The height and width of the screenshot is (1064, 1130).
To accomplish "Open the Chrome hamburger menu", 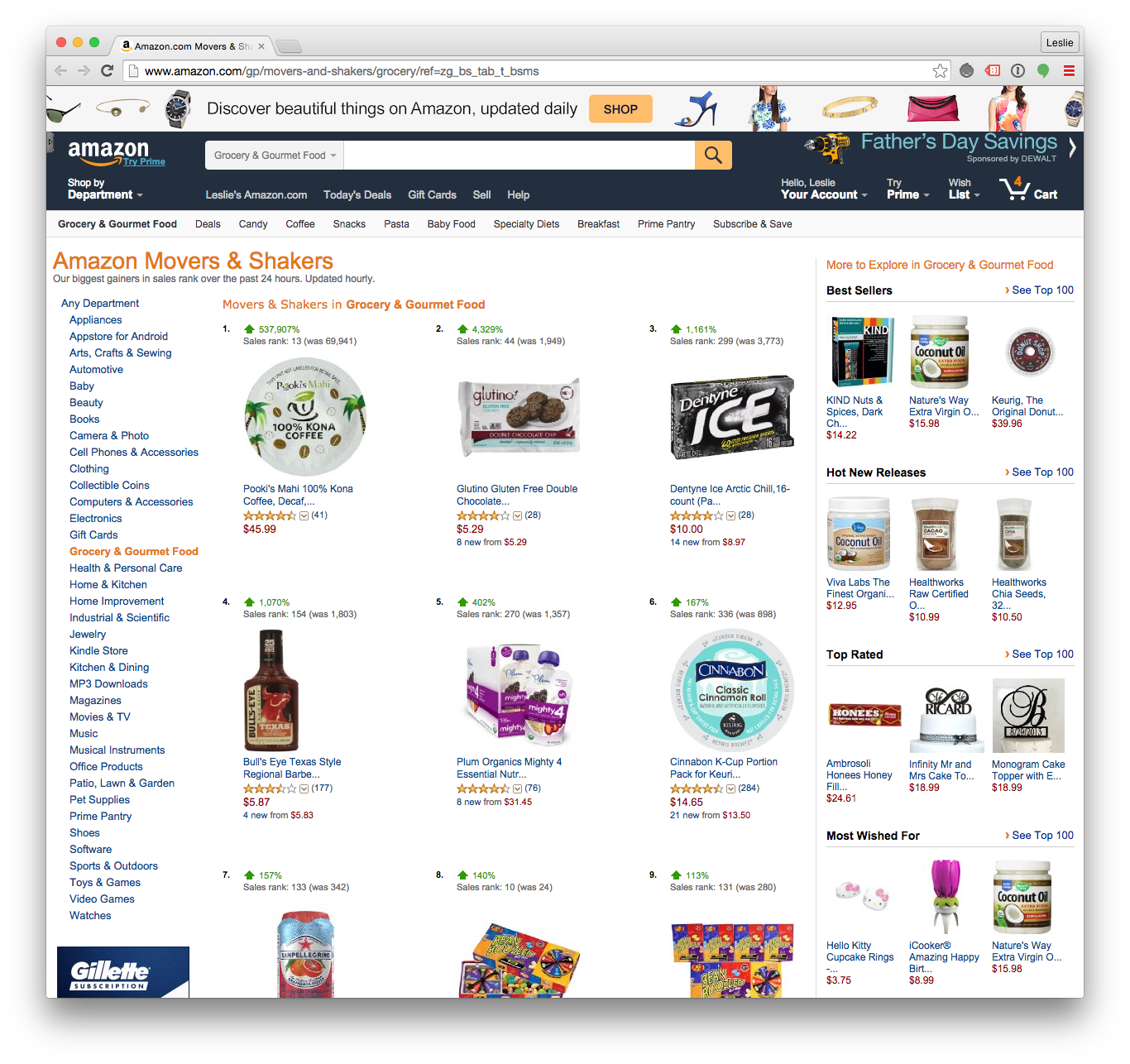I will point(1069,71).
